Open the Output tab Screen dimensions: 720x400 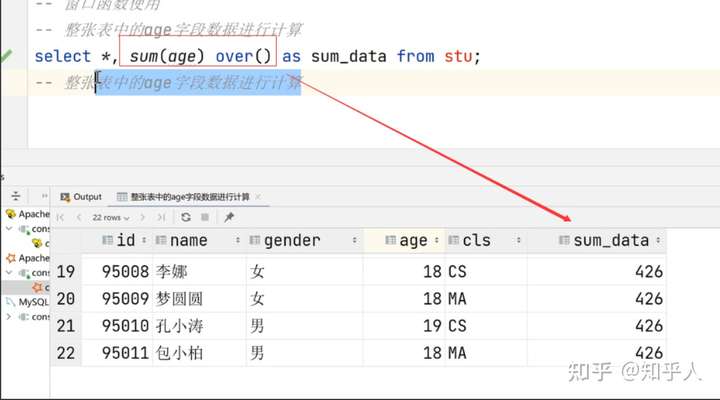tap(81, 197)
